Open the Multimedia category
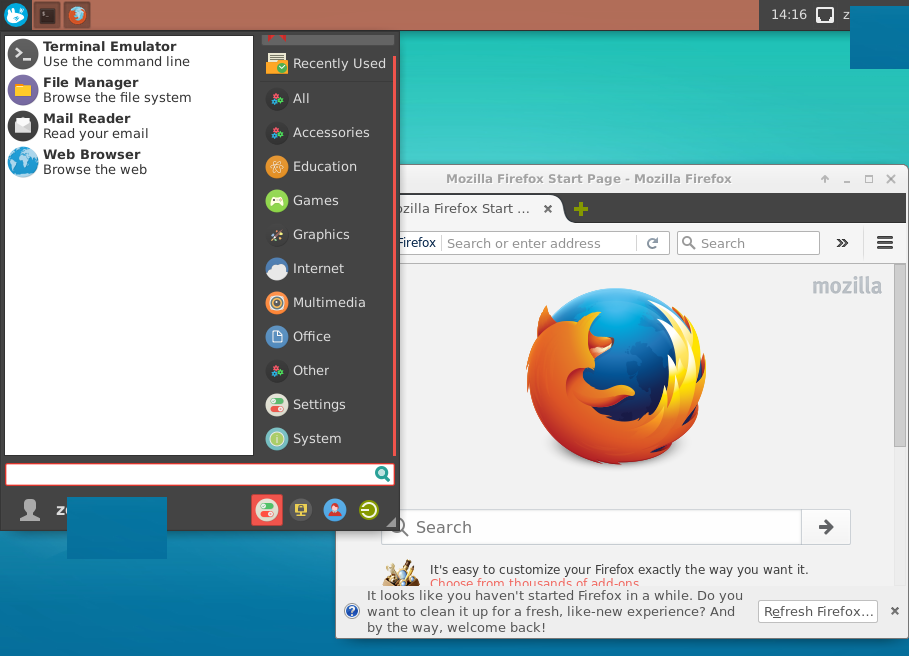 coord(326,303)
